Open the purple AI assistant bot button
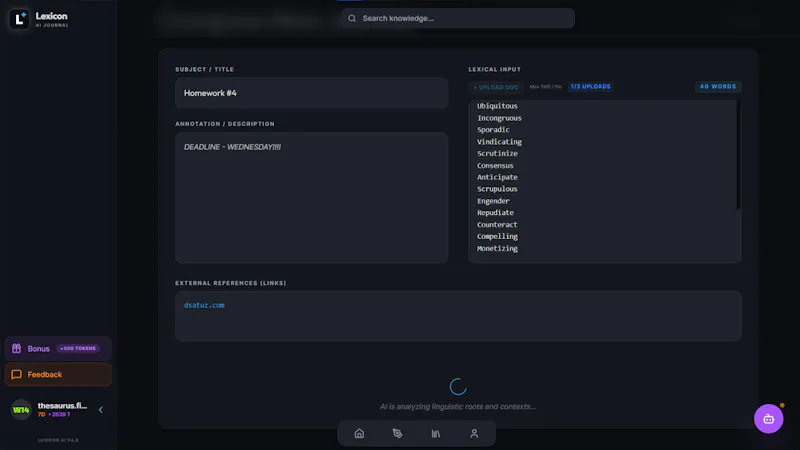Viewport: 800px width, 450px height. [768, 419]
